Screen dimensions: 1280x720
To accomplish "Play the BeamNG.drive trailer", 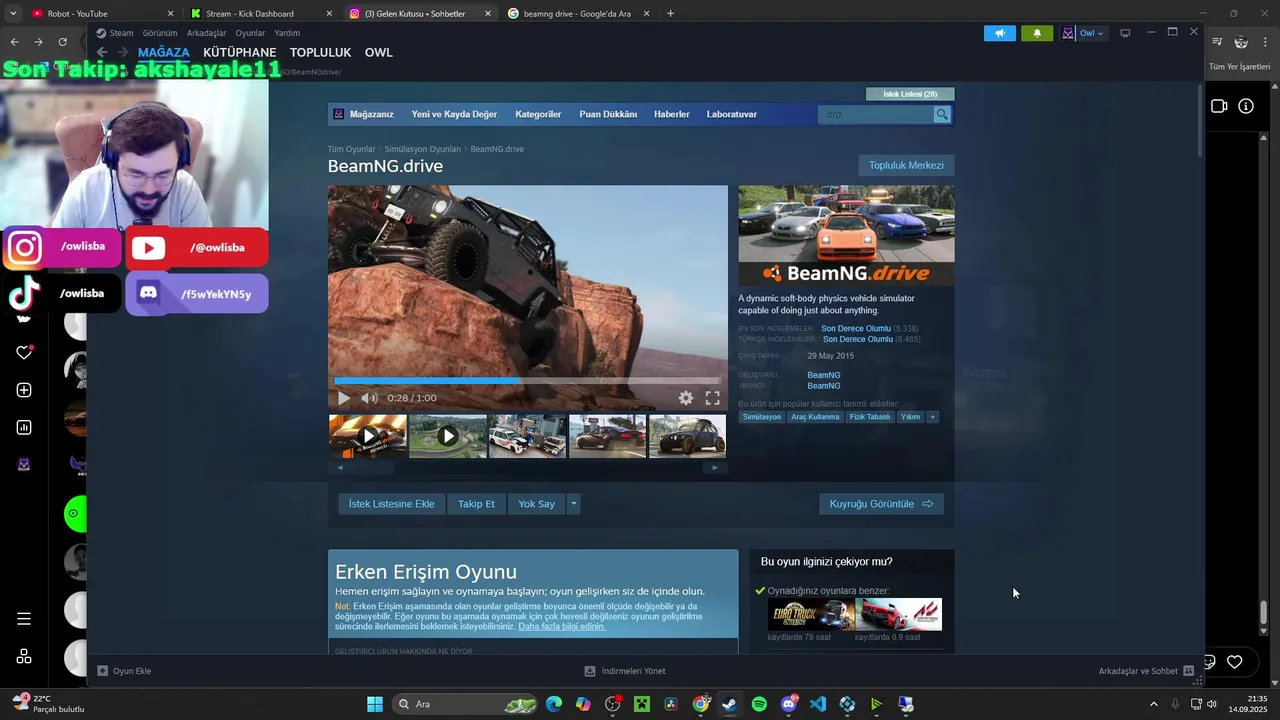I will tap(344, 398).
